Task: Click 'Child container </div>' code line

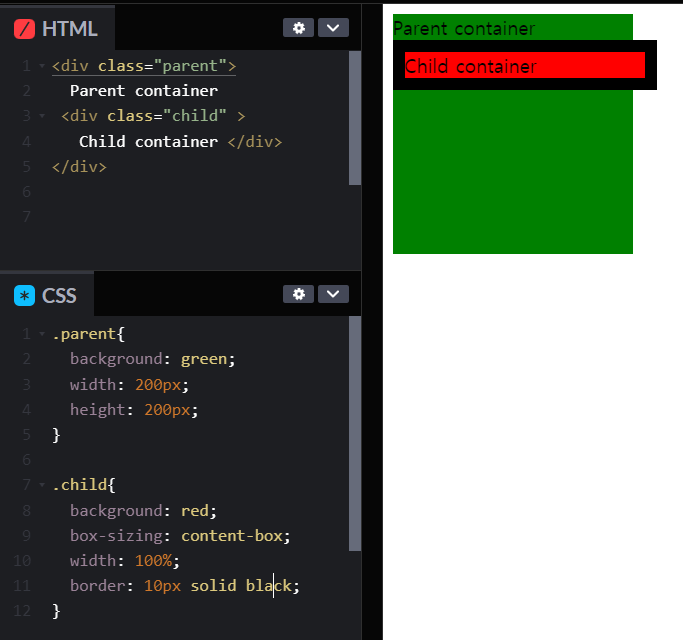Action: 180,142
